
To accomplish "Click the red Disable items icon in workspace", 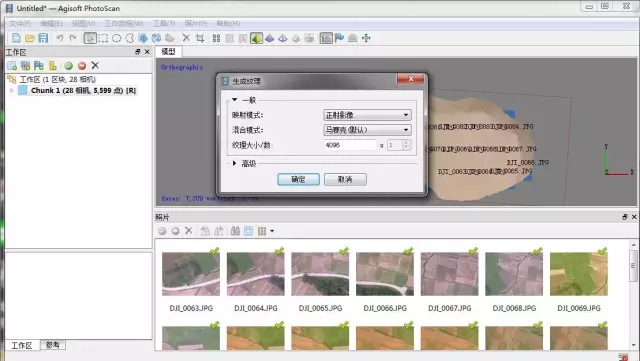I will click(82, 65).
